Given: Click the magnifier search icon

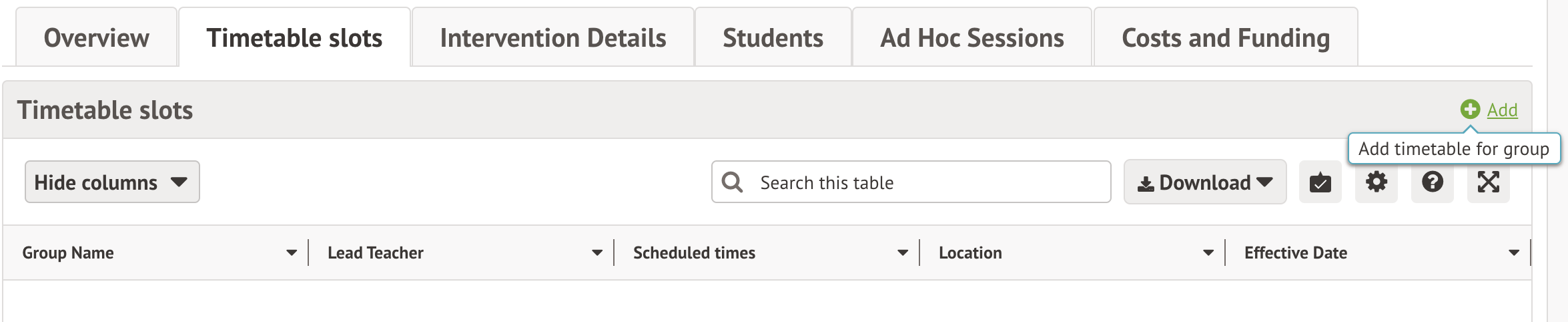Looking at the screenshot, I should tap(732, 182).
